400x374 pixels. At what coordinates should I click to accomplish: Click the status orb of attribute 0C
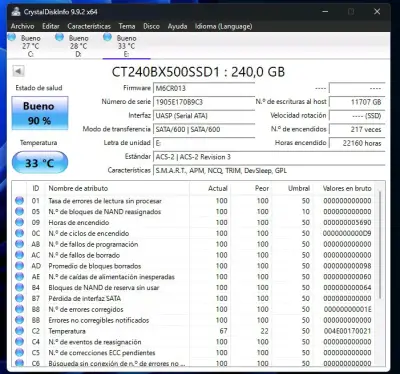[19, 233]
